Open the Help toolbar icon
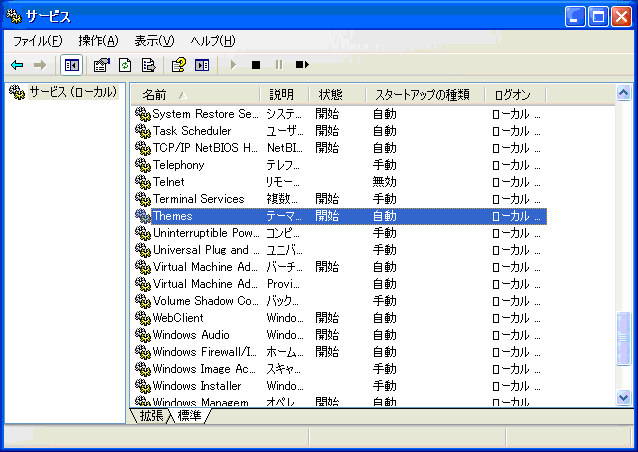 coord(179,65)
